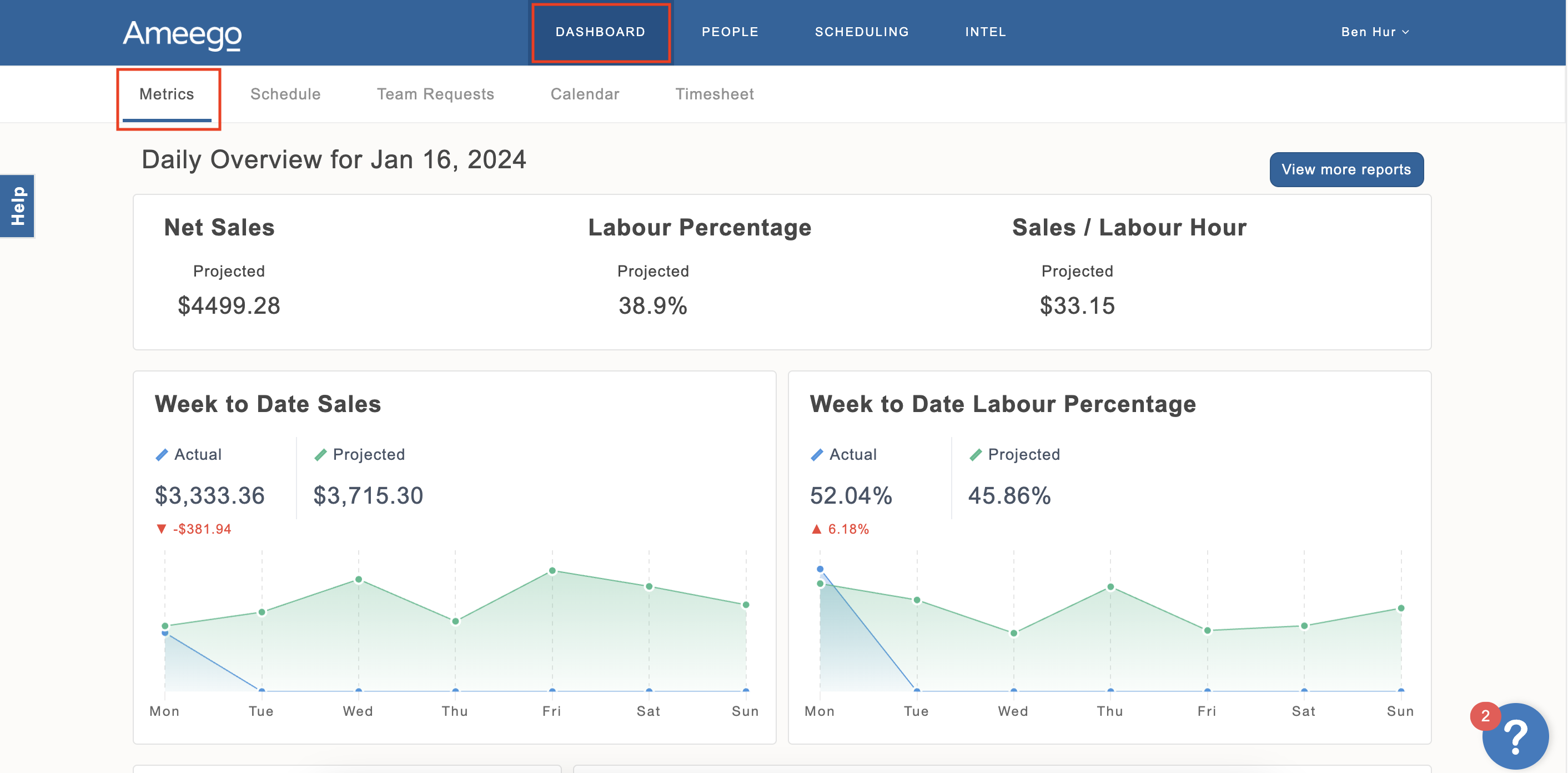Open the SCHEDULING menu
The width and height of the screenshot is (1568, 773).
[861, 32]
